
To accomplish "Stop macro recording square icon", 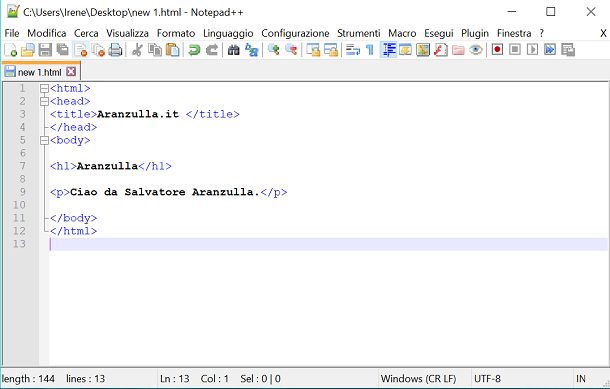I will [515, 50].
